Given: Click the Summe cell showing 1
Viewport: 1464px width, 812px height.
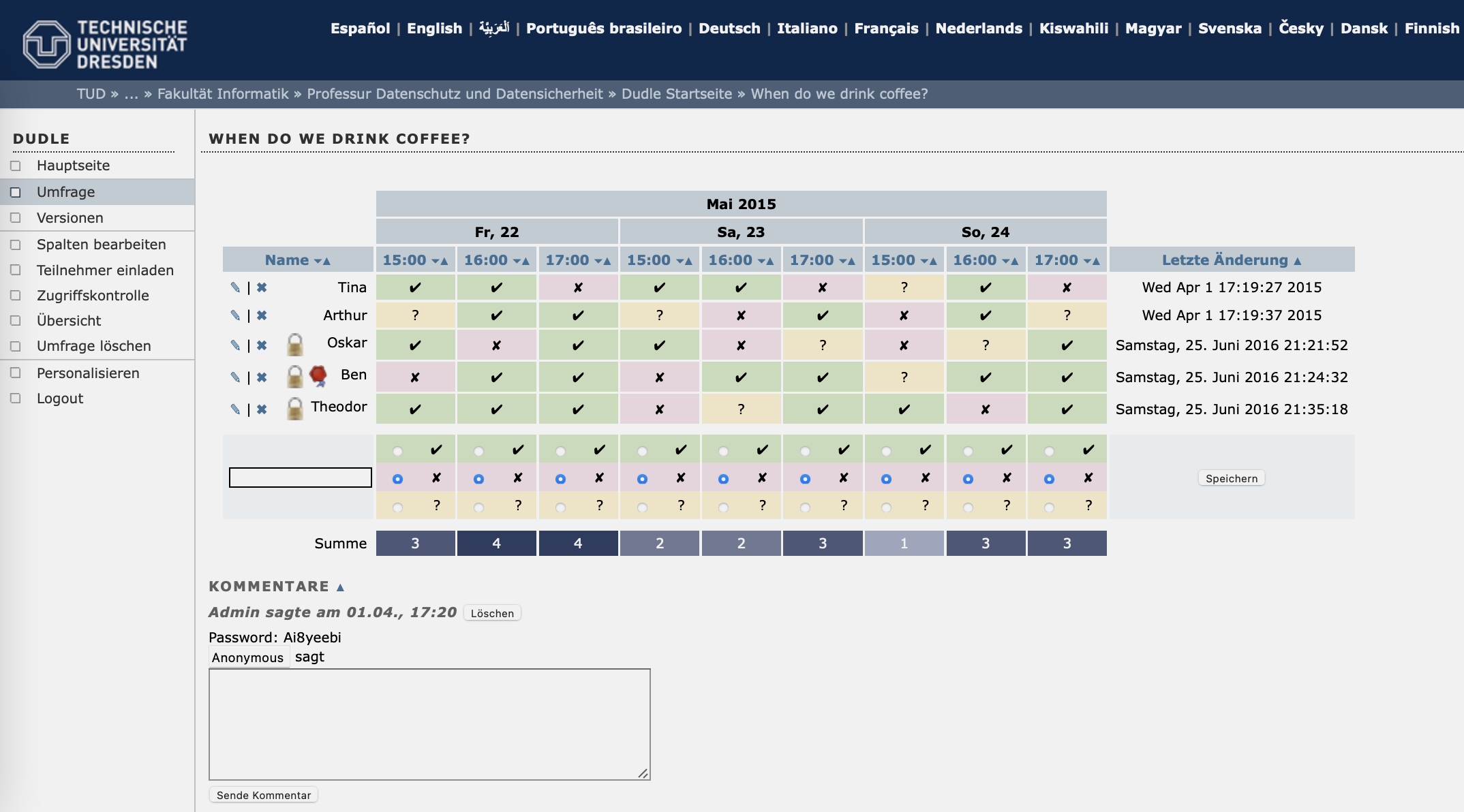Looking at the screenshot, I should [904, 544].
